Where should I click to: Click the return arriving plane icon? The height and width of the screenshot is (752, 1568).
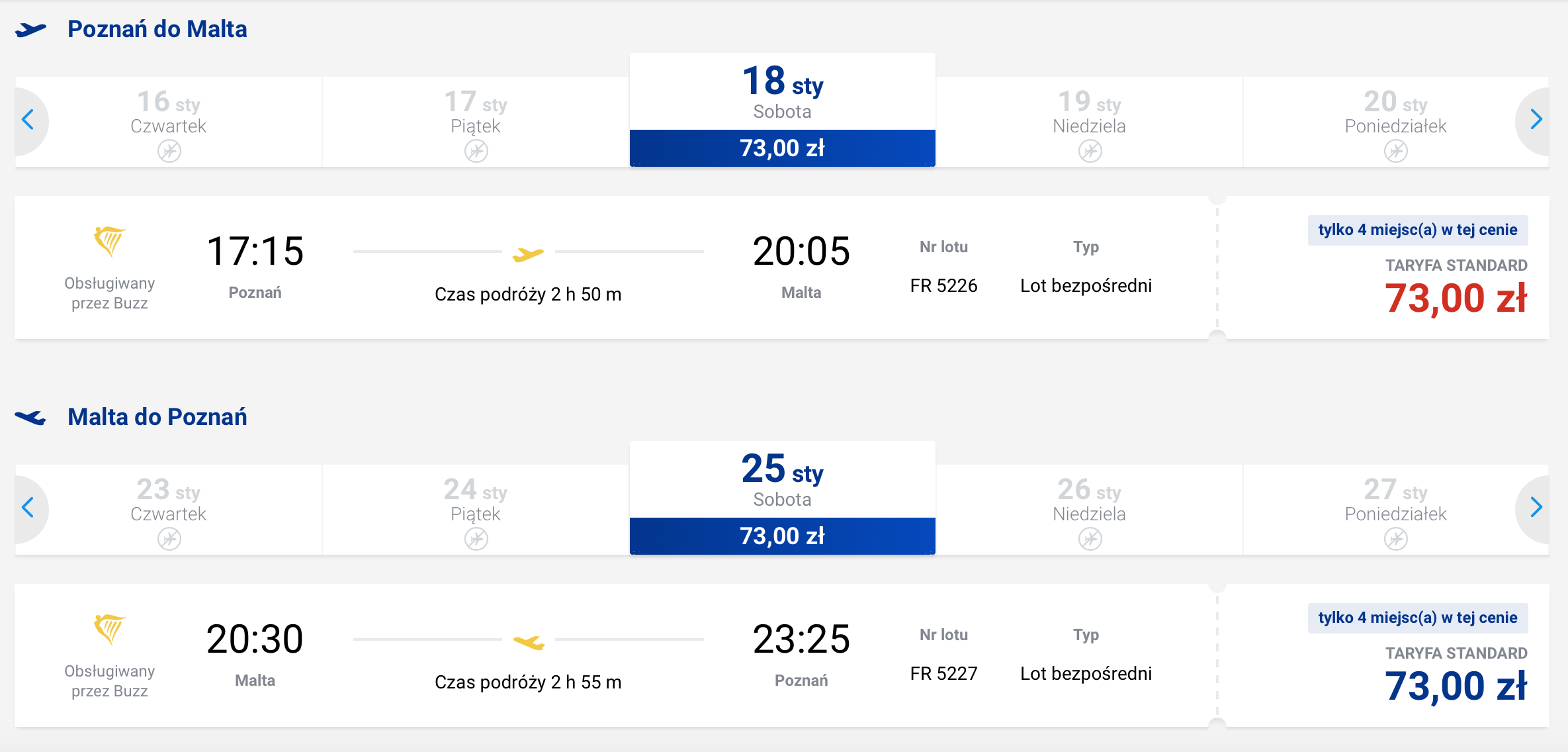coord(30,418)
